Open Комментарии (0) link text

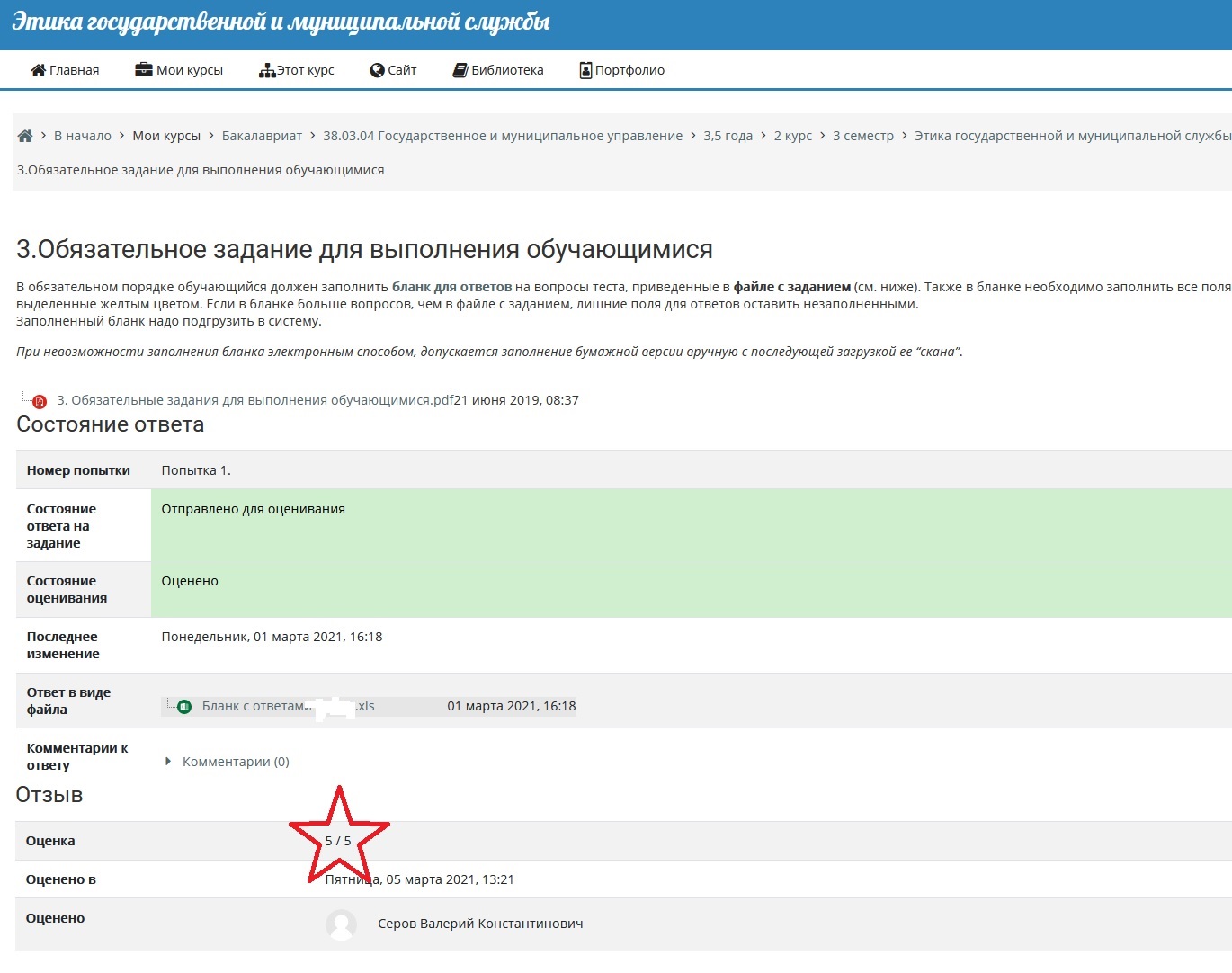pos(236,762)
